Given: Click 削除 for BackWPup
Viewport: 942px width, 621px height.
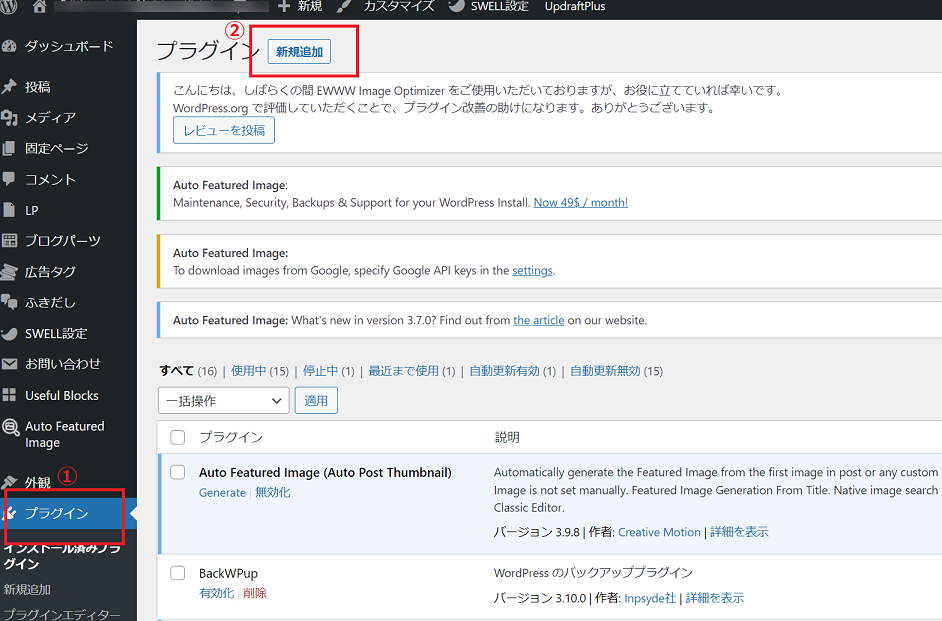Looking at the screenshot, I should (x=255, y=593).
